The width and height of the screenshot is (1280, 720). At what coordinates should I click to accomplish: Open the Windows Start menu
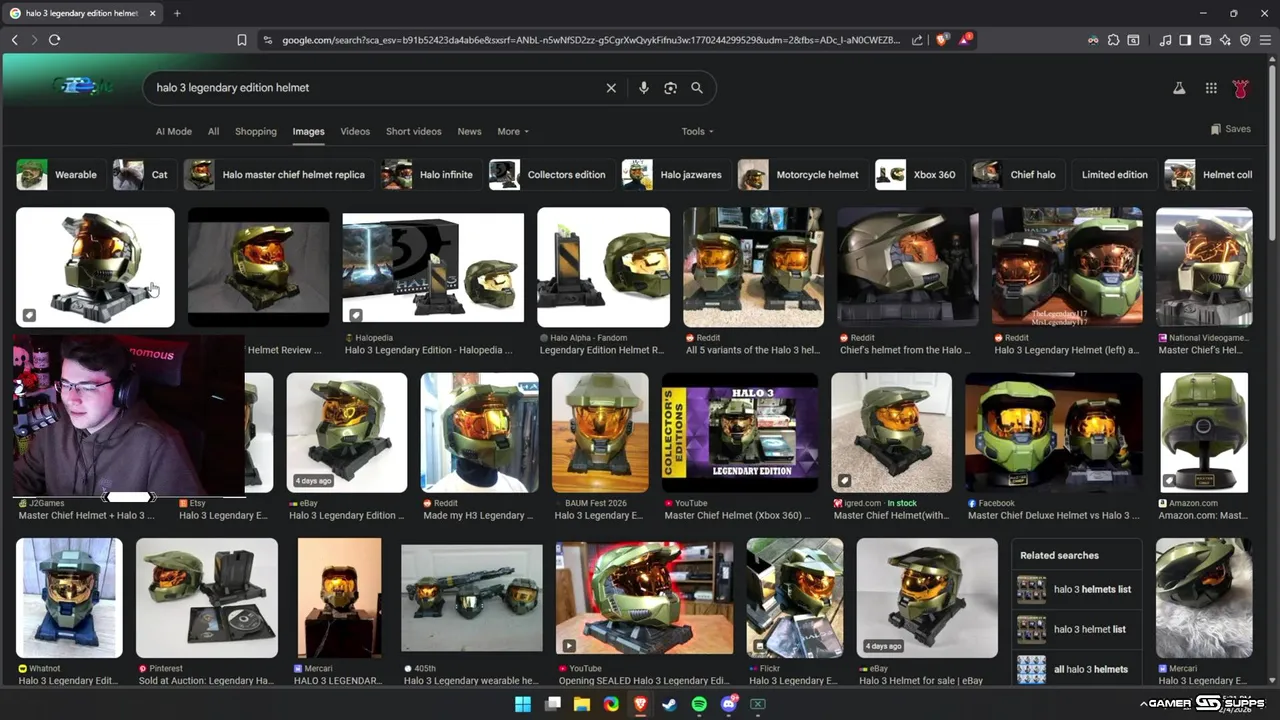523,704
